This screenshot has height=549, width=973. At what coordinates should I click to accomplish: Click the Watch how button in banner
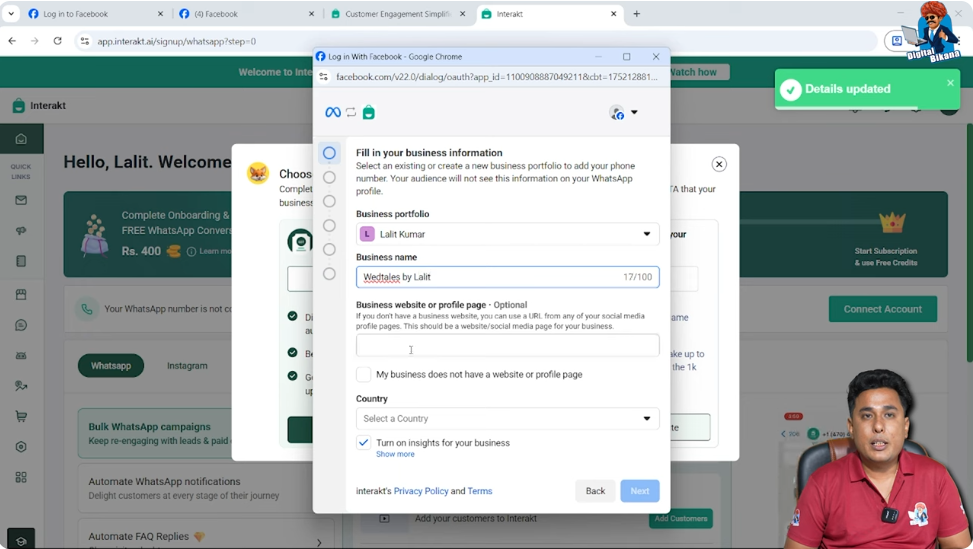point(694,72)
